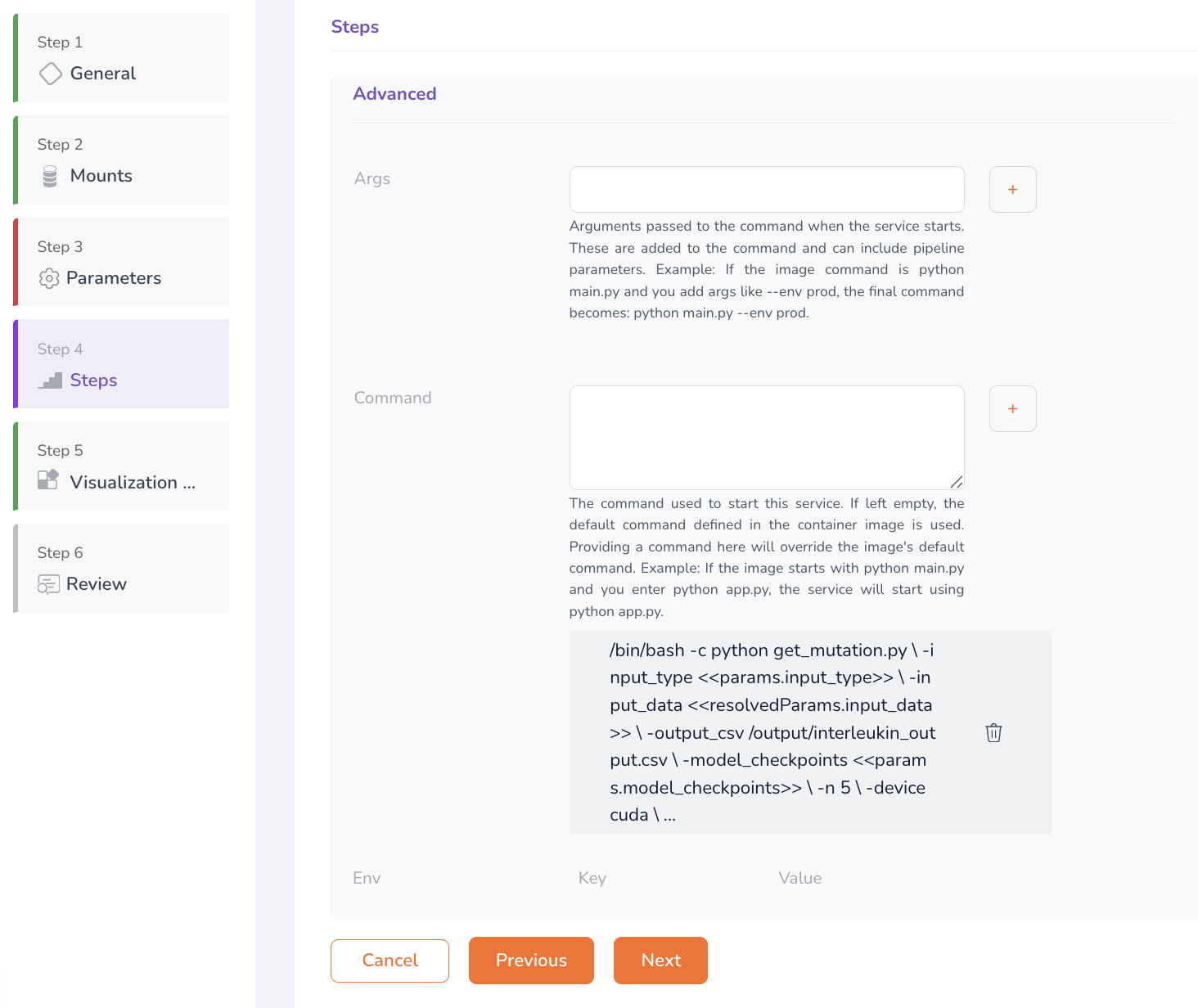Open Step 6 Review page
Screen dimensions: 1198x1008
123,569
